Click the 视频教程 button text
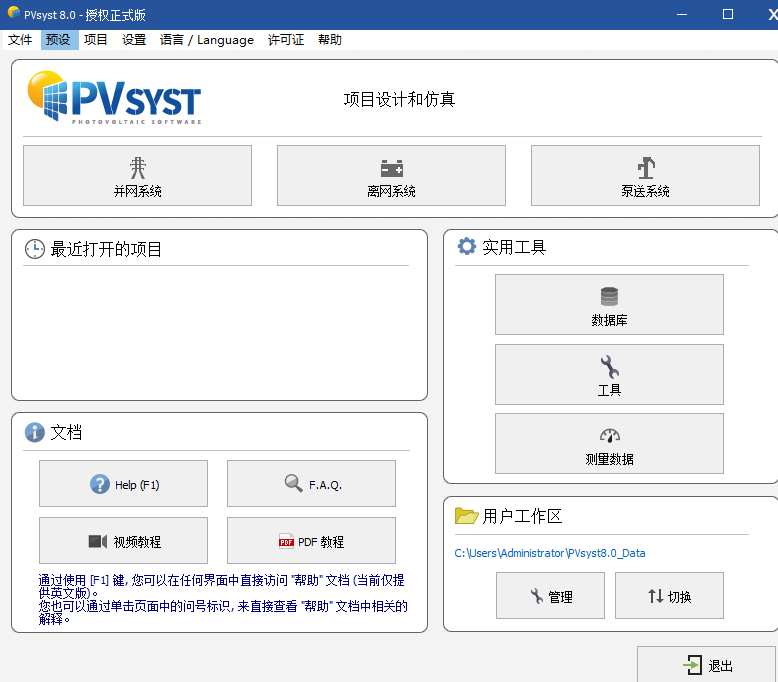 tap(137, 542)
